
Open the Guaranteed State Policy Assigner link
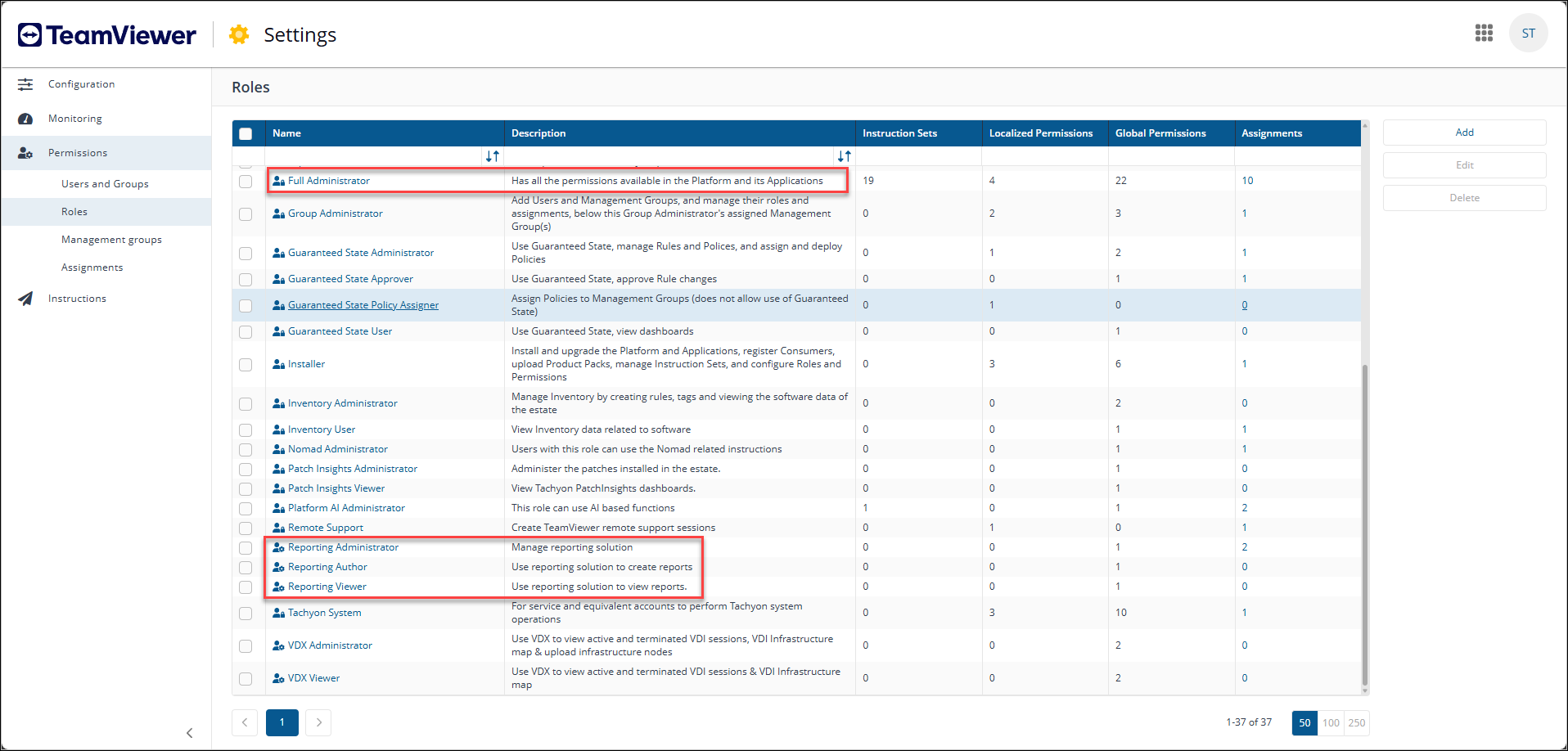coord(363,305)
